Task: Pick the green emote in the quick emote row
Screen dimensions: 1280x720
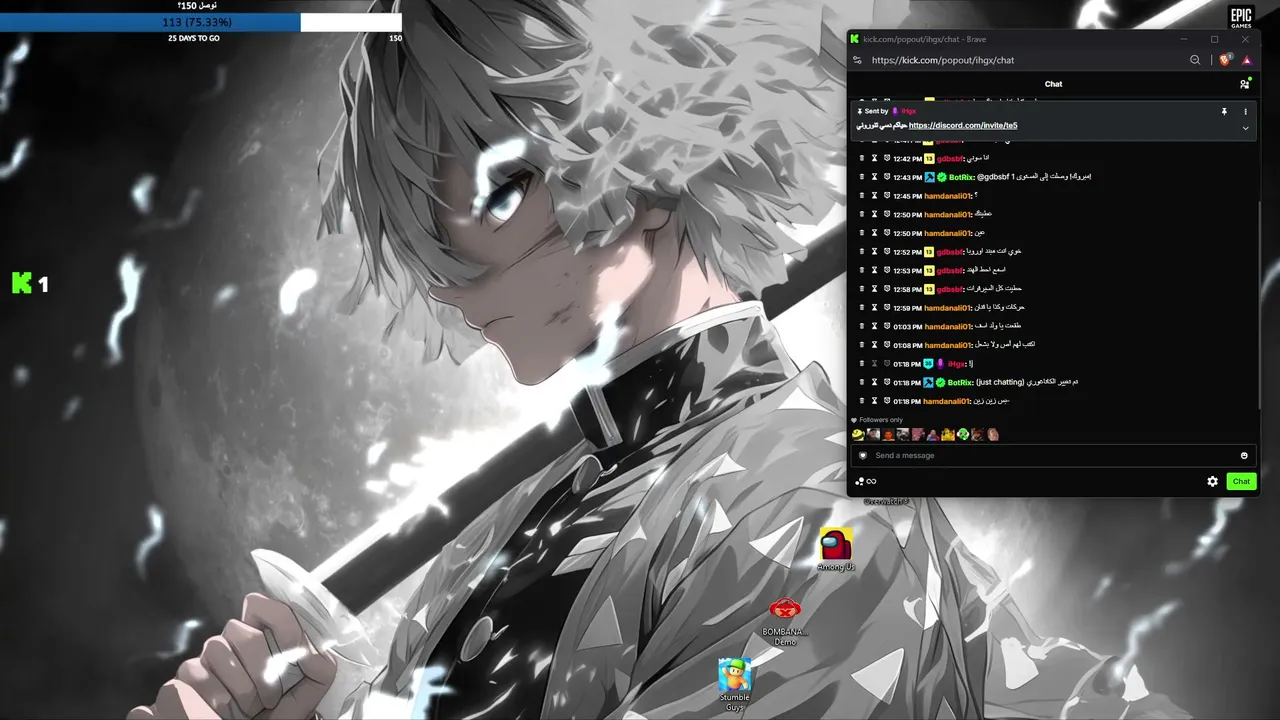Action: click(962, 434)
